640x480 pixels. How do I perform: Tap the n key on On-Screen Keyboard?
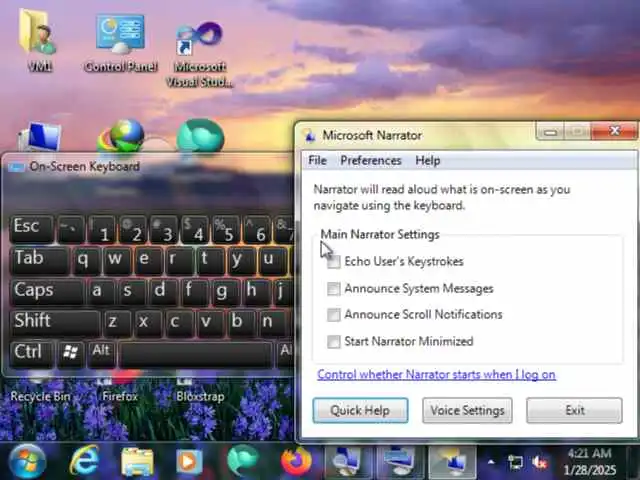(x=271, y=322)
